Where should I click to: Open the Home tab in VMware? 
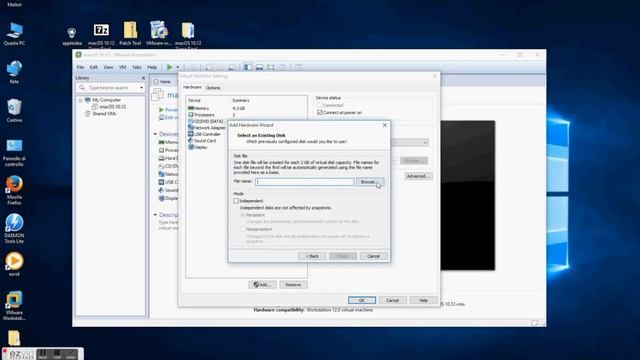pyautogui.click(x=162, y=82)
